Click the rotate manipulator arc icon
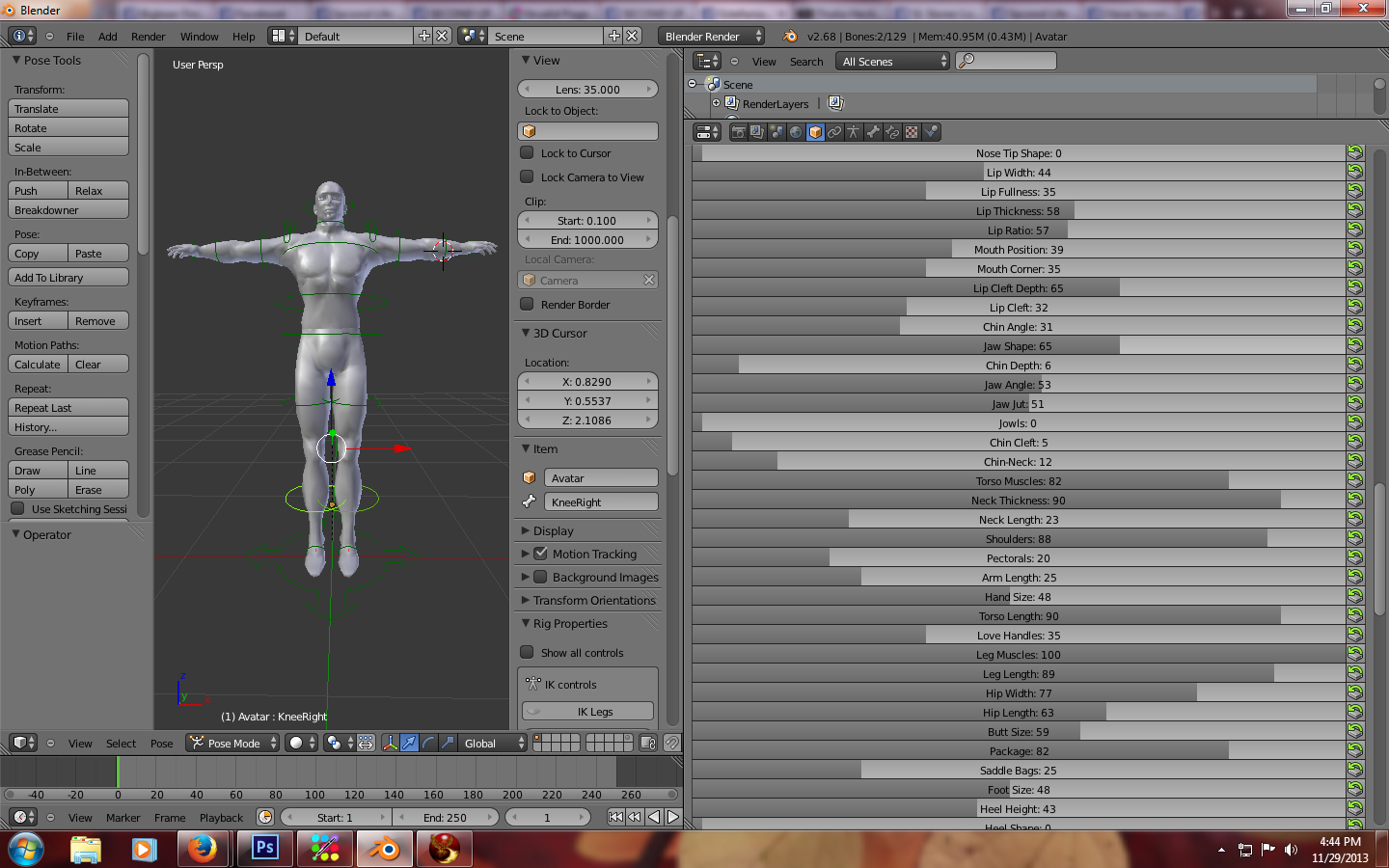The image size is (1389, 868). (428, 743)
